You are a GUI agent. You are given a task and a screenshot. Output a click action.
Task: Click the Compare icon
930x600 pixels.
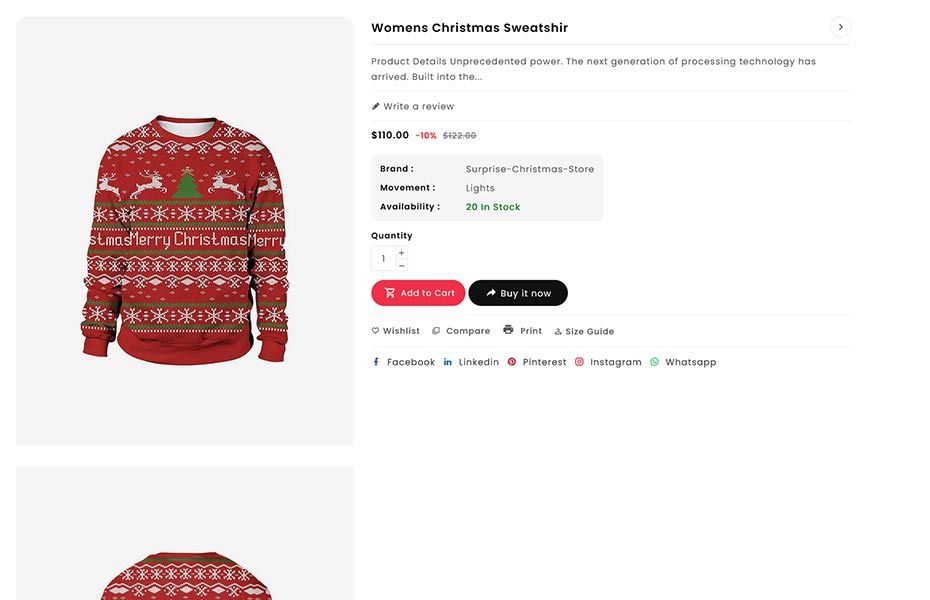(436, 331)
